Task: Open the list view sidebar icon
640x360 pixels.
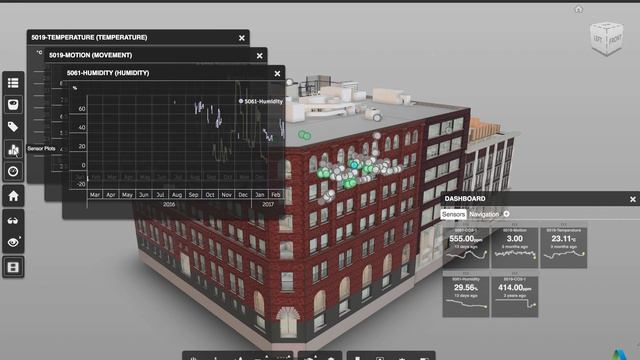Action: (x=13, y=83)
